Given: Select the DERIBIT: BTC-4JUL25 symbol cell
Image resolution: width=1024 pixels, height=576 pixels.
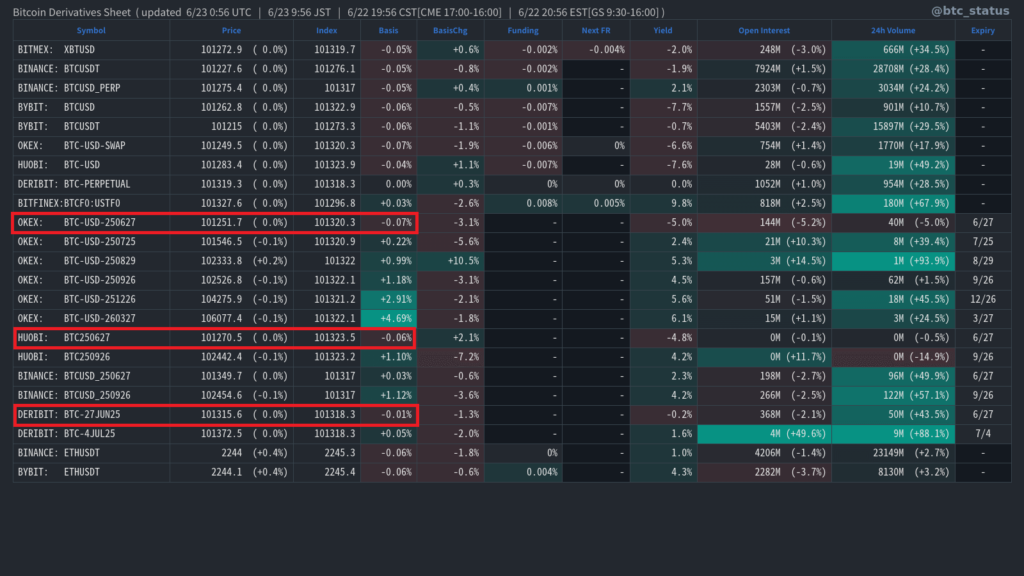Looking at the screenshot, I should [x=91, y=434].
